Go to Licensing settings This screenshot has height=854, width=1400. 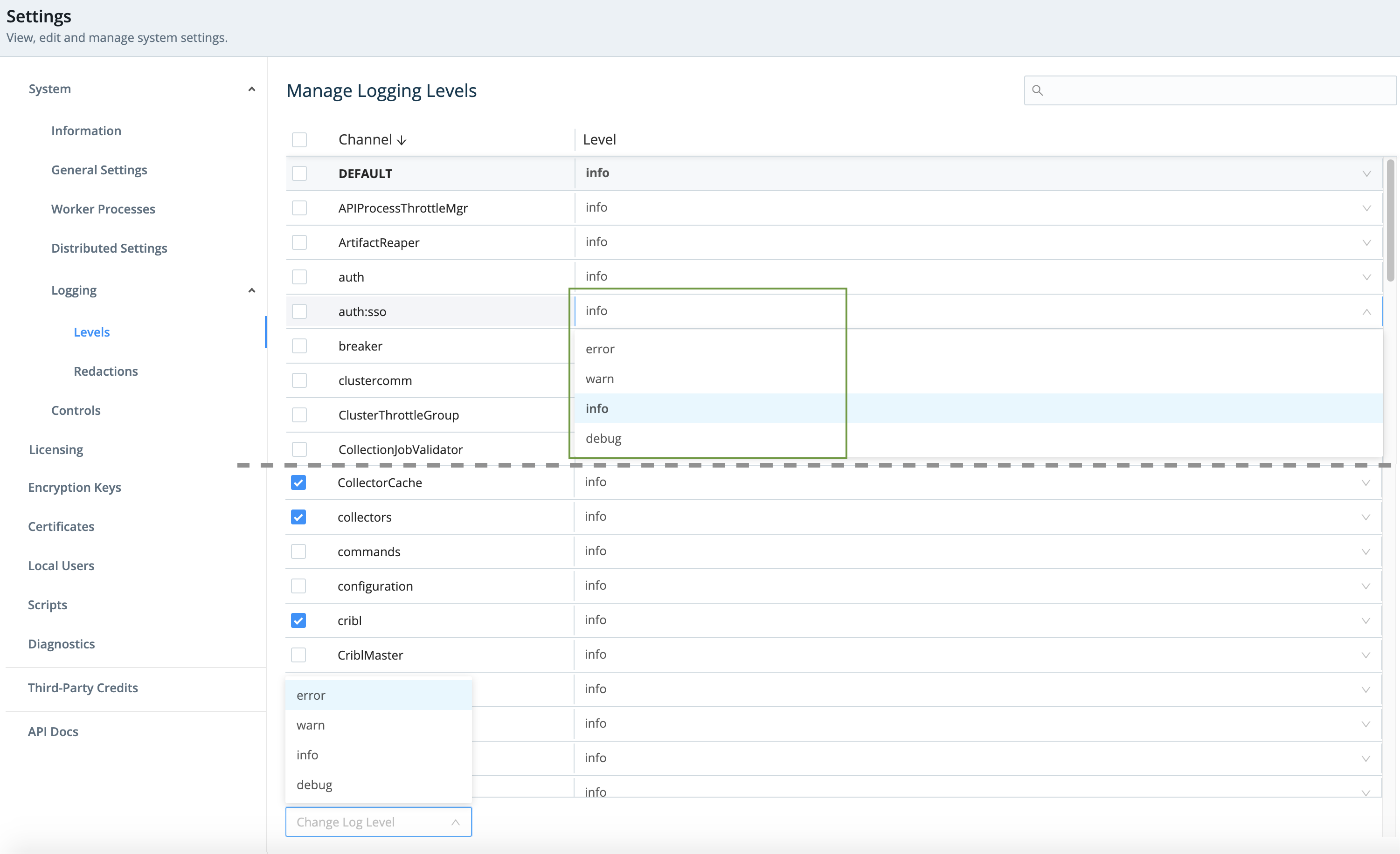(x=55, y=450)
